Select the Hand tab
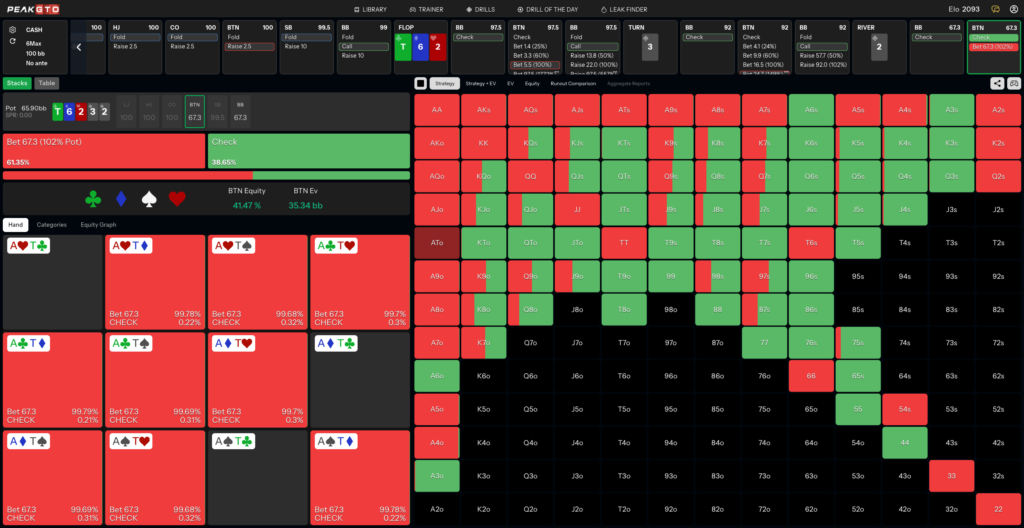 pos(16,225)
